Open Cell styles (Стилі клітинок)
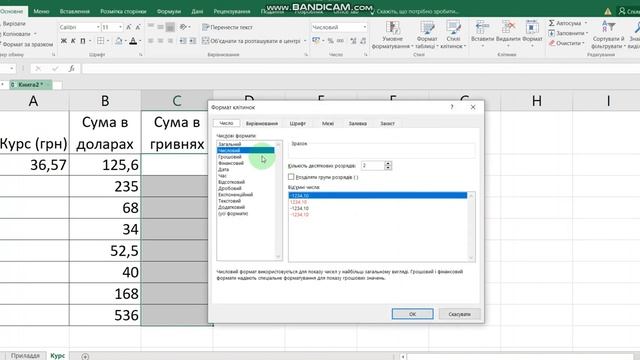The height and width of the screenshot is (360, 640). click(453, 34)
